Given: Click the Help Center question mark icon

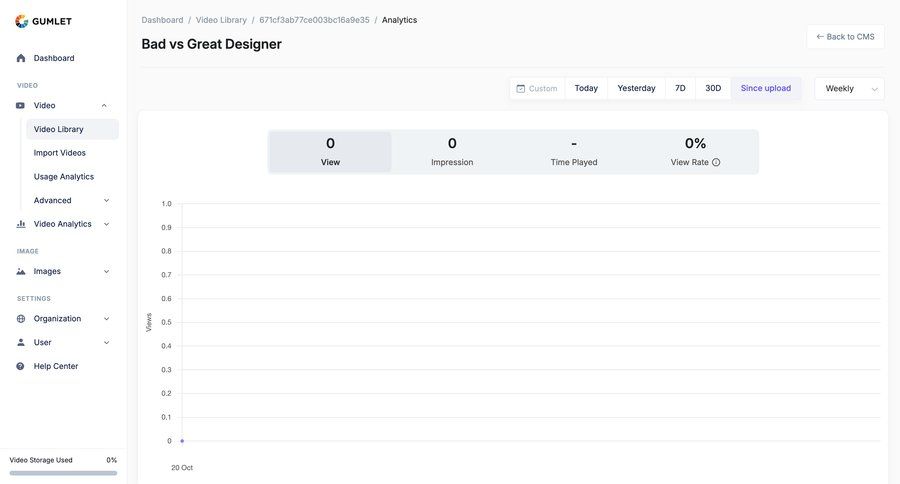Looking at the screenshot, I should click(x=21, y=366).
